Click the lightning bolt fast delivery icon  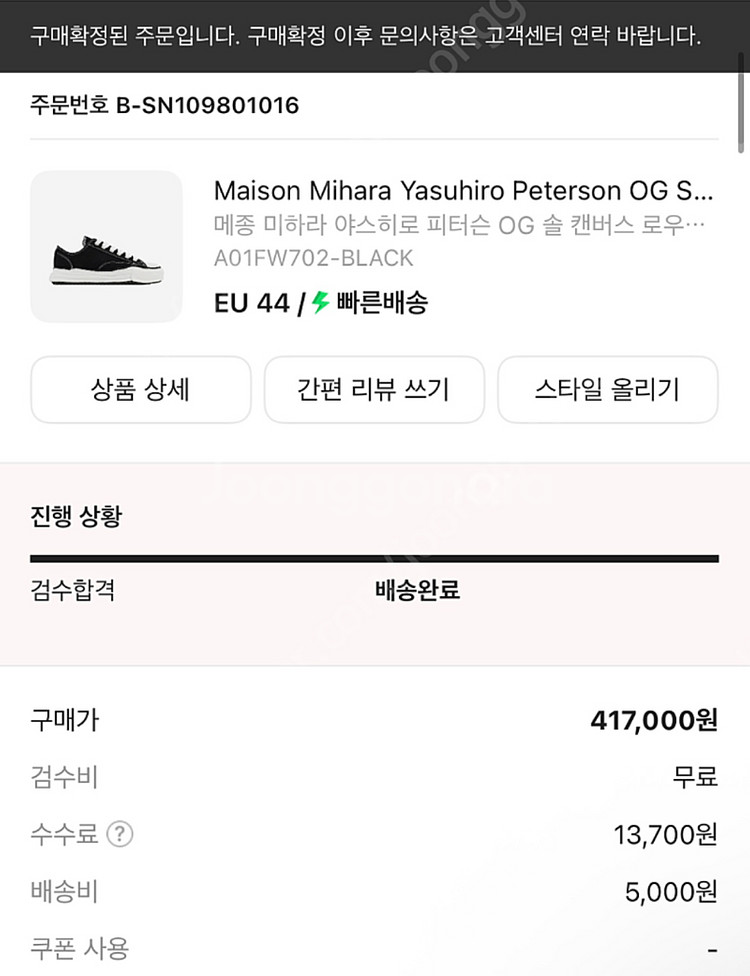click(320, 302)
